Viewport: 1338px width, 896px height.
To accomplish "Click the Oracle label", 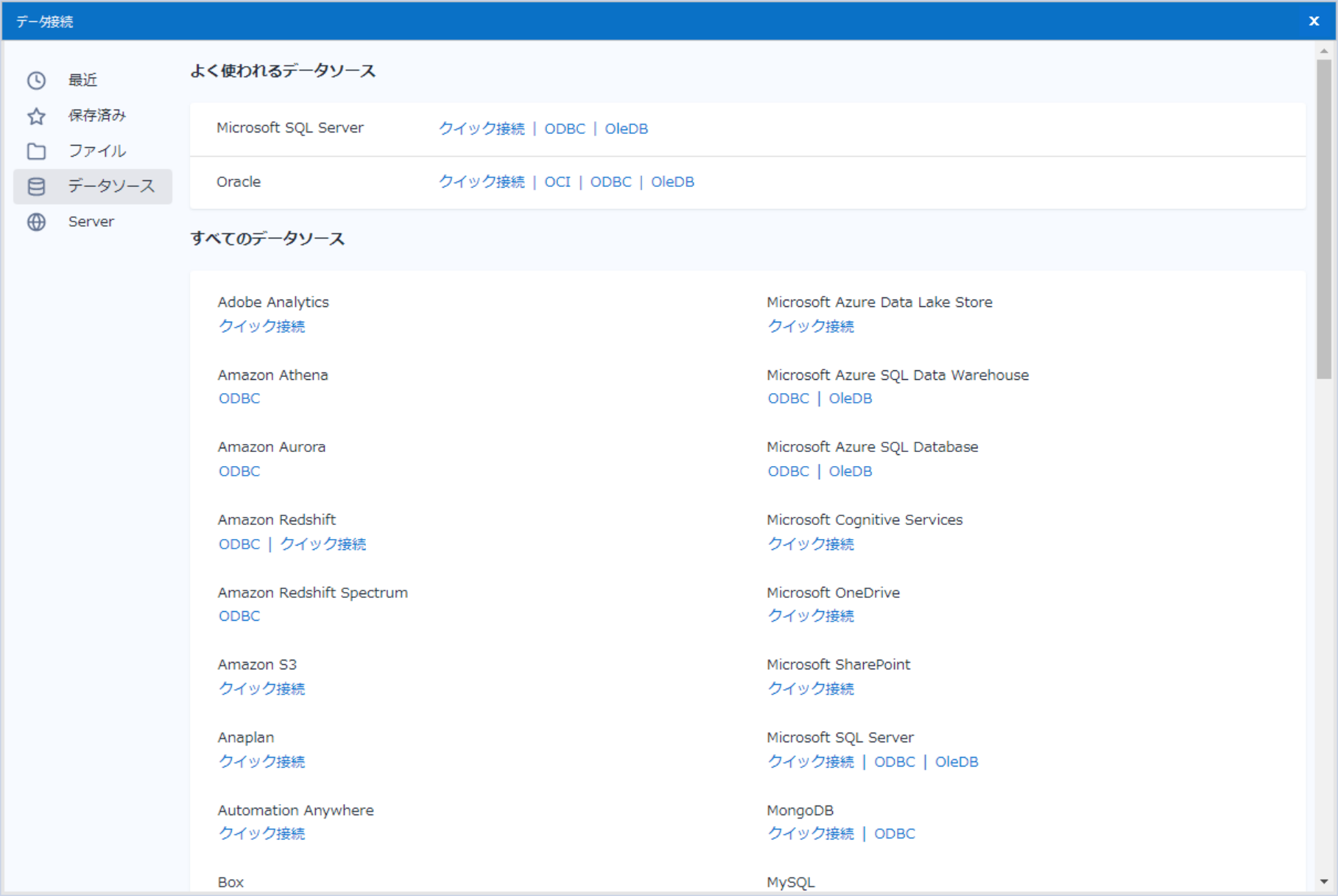I will pos(239,182).
